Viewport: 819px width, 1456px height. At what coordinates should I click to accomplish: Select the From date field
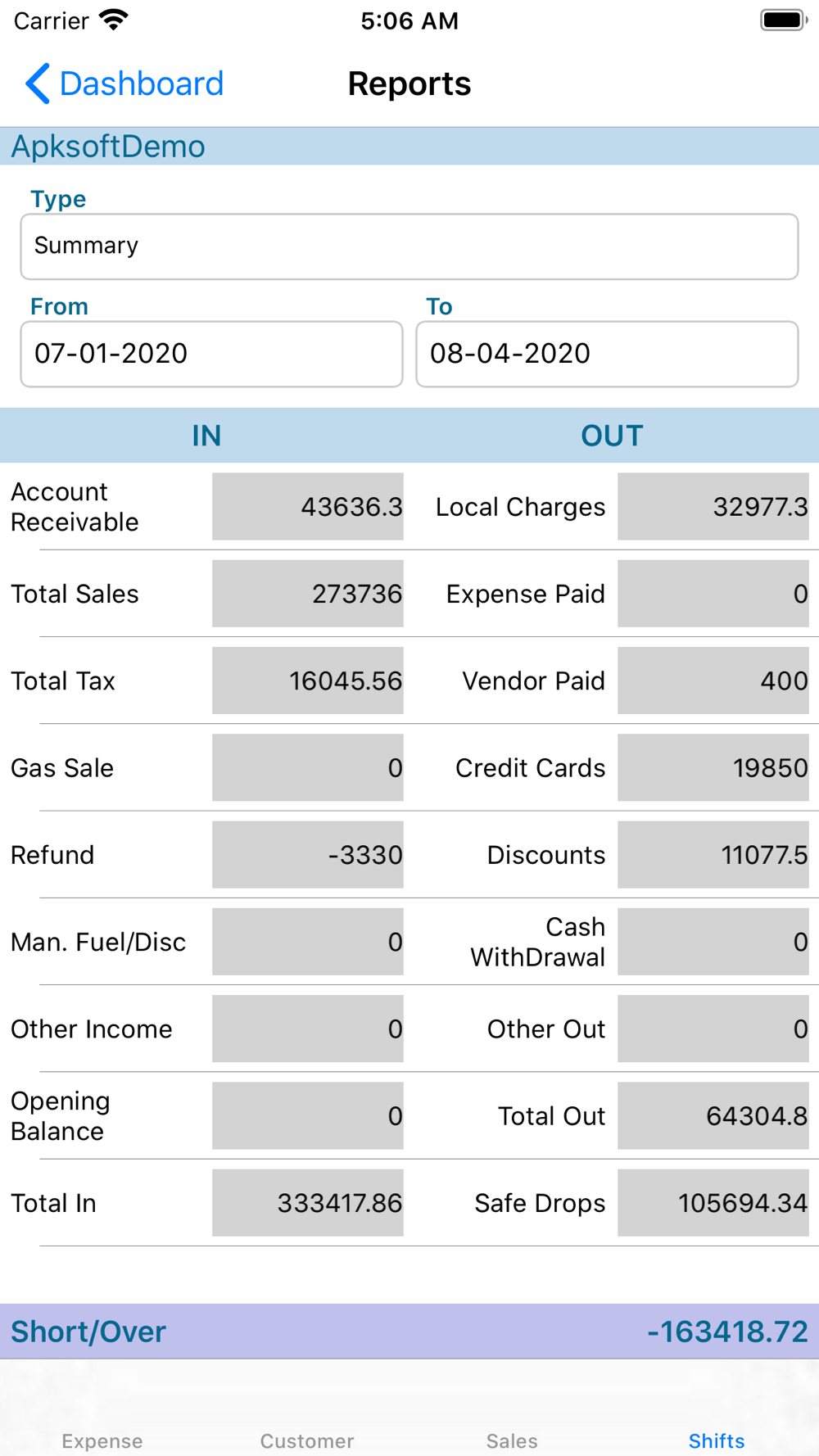click(211, 354)
